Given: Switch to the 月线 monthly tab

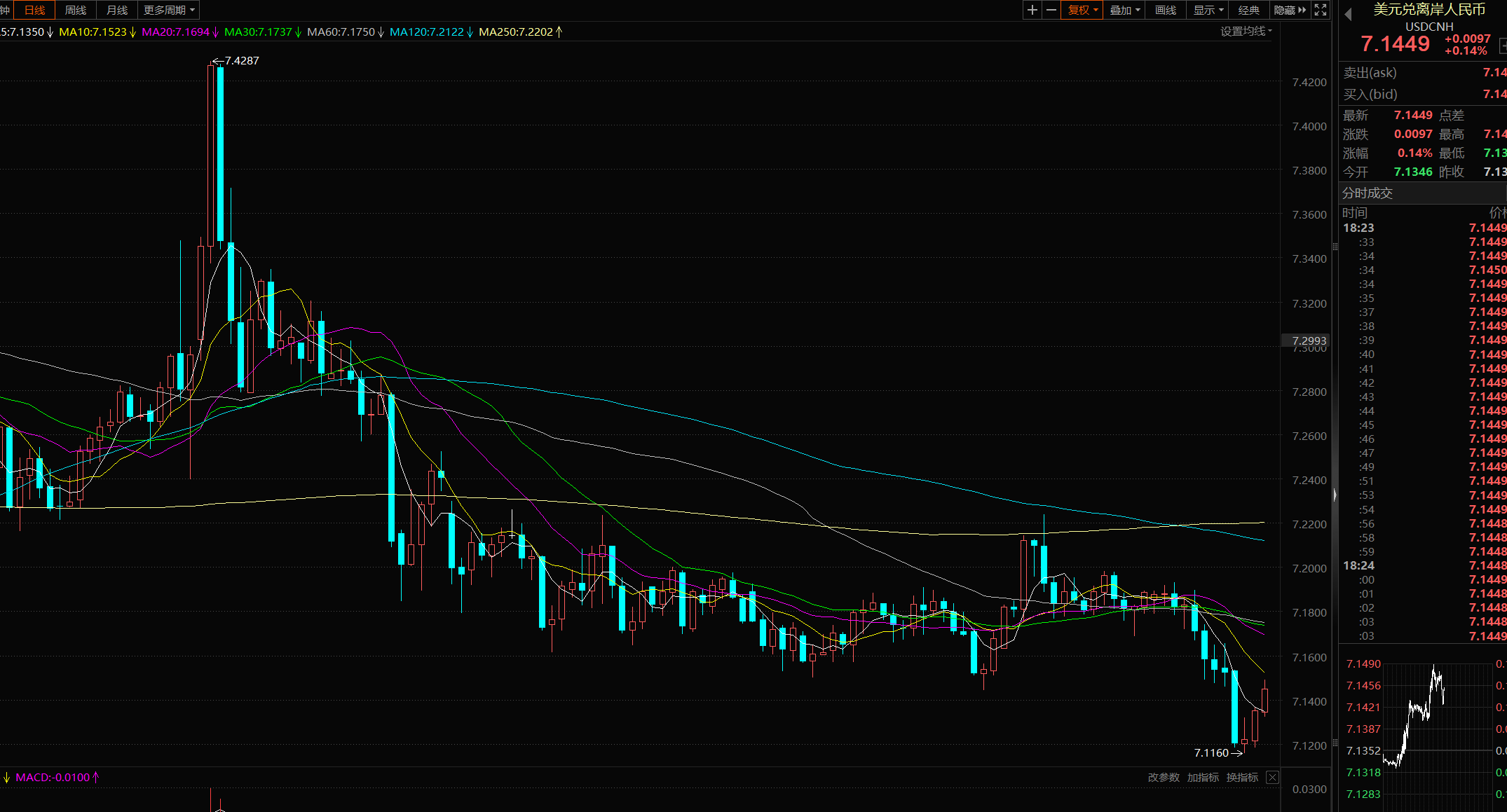Looking at the screenshot, I should 117,10.
